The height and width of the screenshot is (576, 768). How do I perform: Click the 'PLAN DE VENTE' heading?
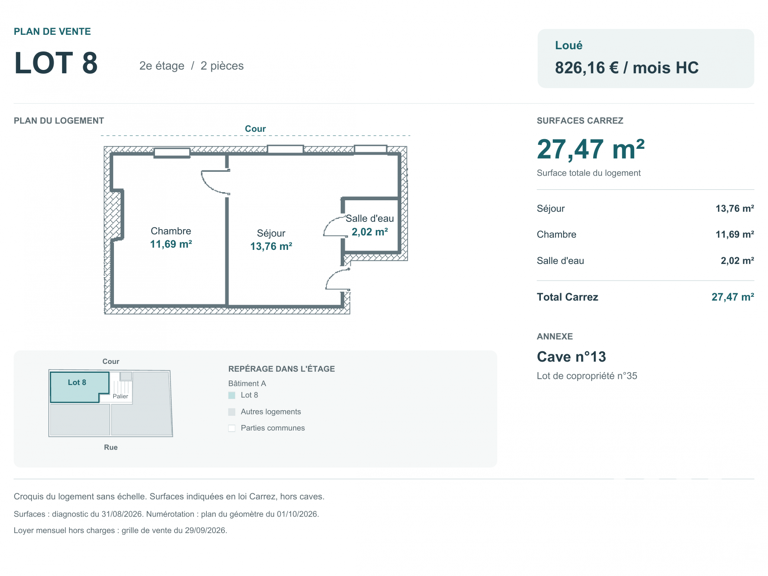click(x=52, y=31)
